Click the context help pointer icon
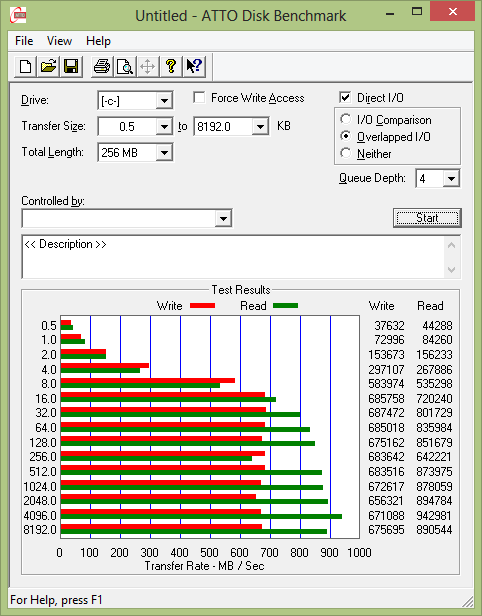Screen dimensions: 482x616 click(x=194, y=66)
